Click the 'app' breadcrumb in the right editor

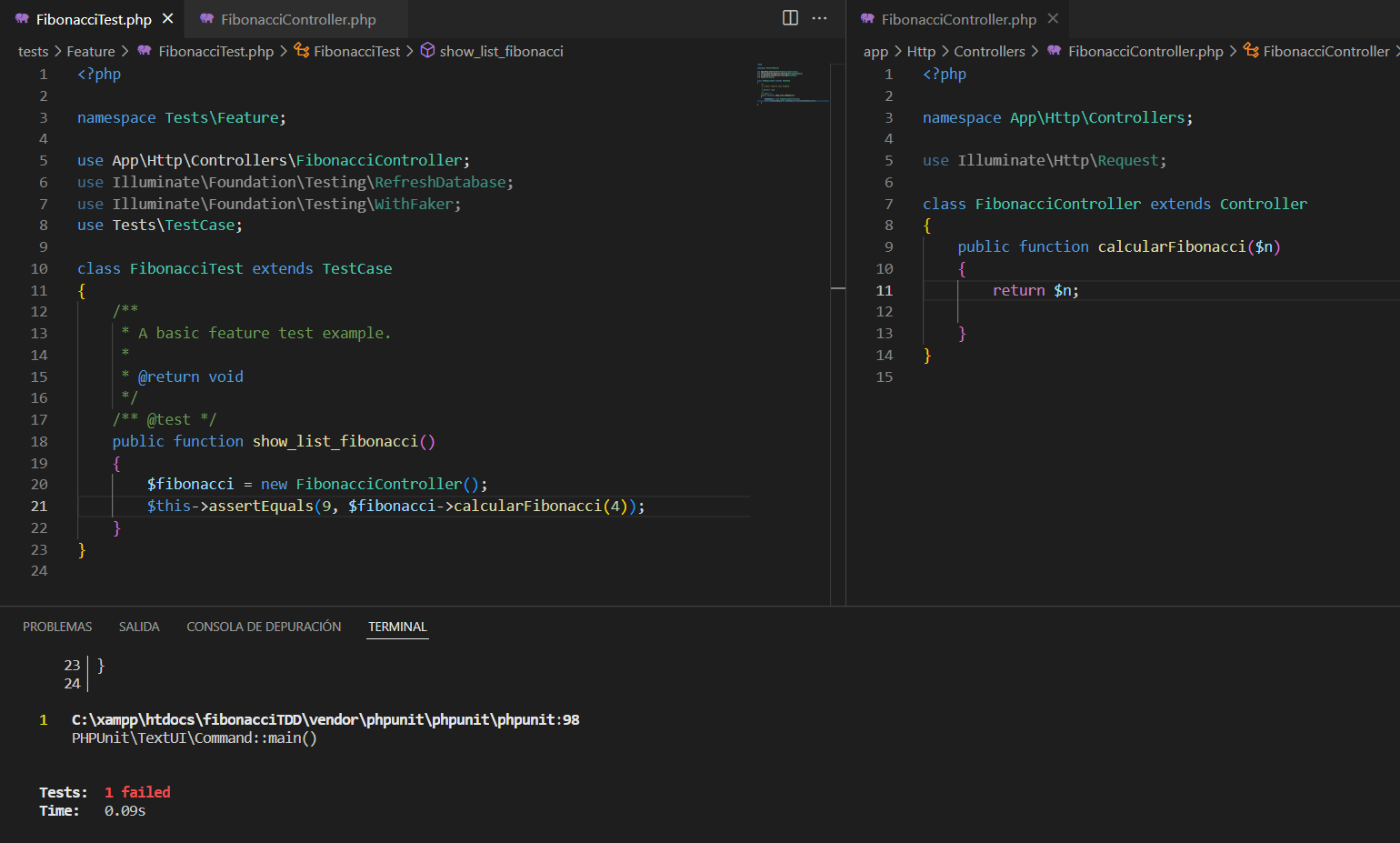pyautogui.click(x=875, y=52)
